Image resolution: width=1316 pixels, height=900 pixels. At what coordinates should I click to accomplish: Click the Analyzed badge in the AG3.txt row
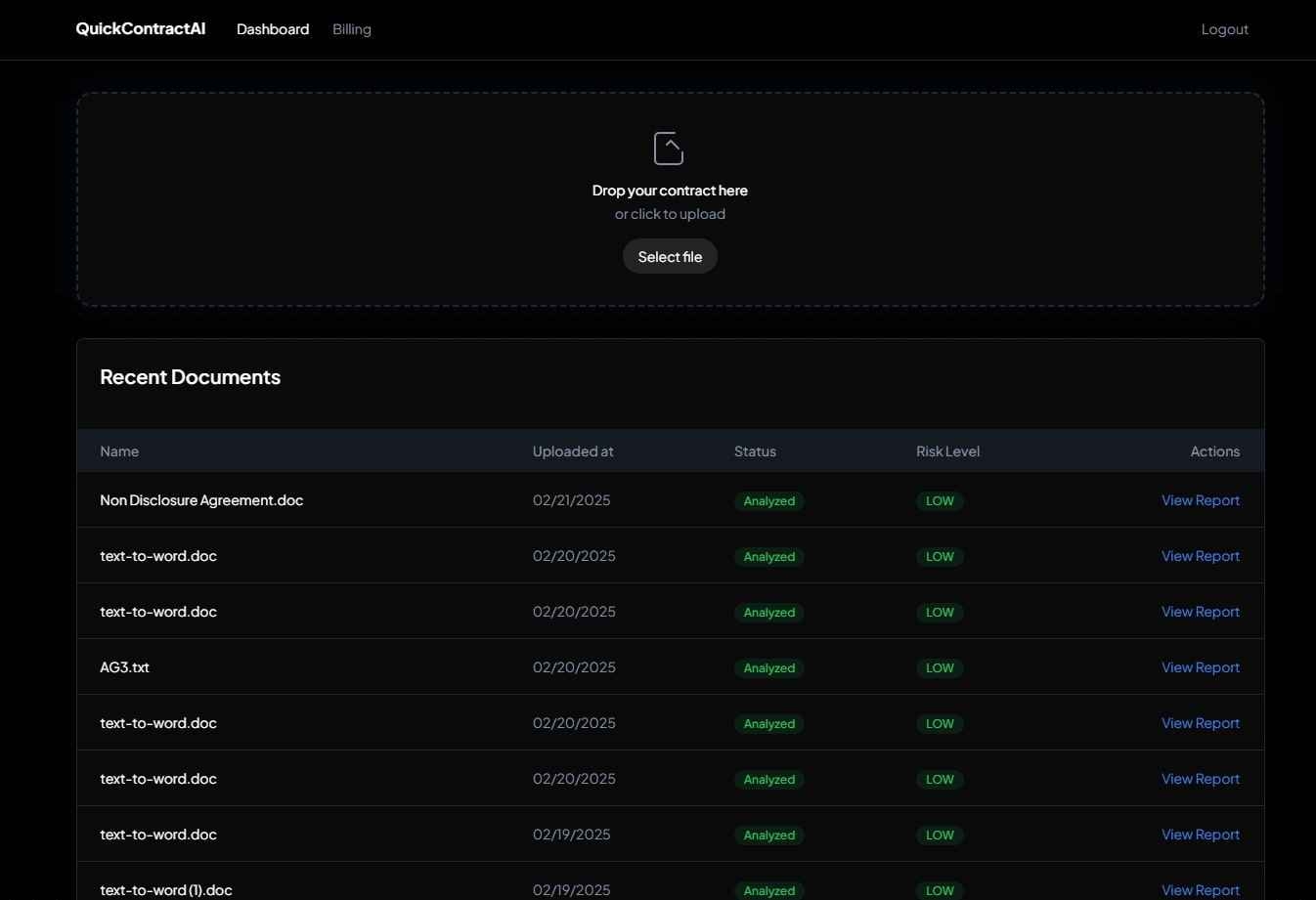(x=769, y=668)
